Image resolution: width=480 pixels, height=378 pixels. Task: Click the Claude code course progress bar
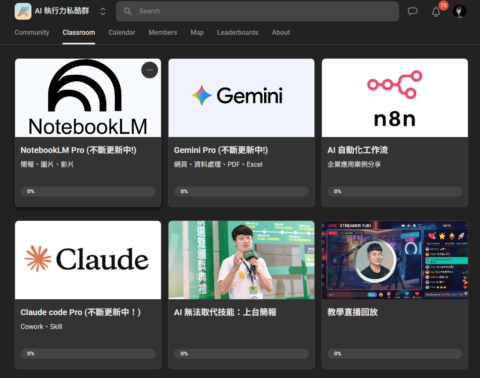(x=88, y=353)
